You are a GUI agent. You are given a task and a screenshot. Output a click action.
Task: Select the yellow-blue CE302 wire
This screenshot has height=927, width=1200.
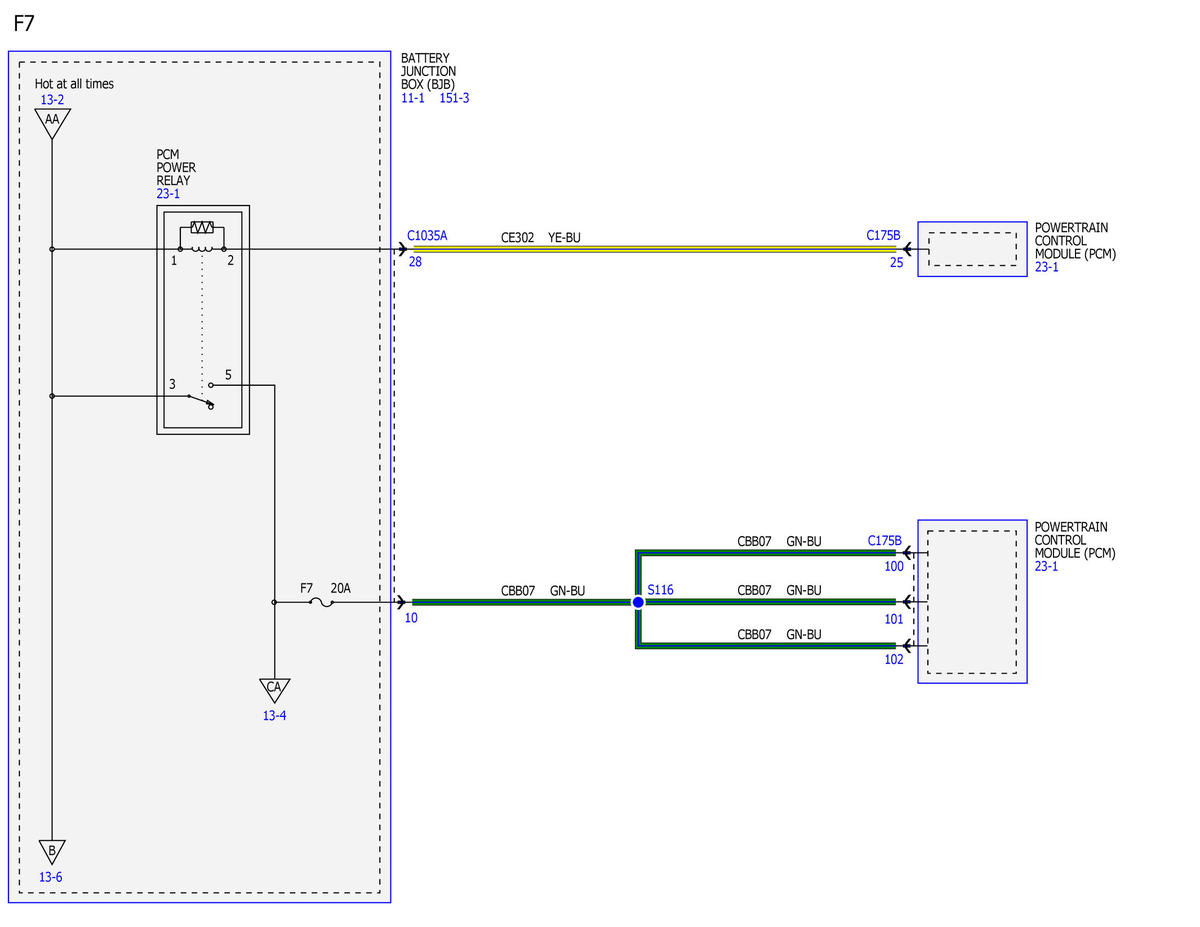click(656, 249)
